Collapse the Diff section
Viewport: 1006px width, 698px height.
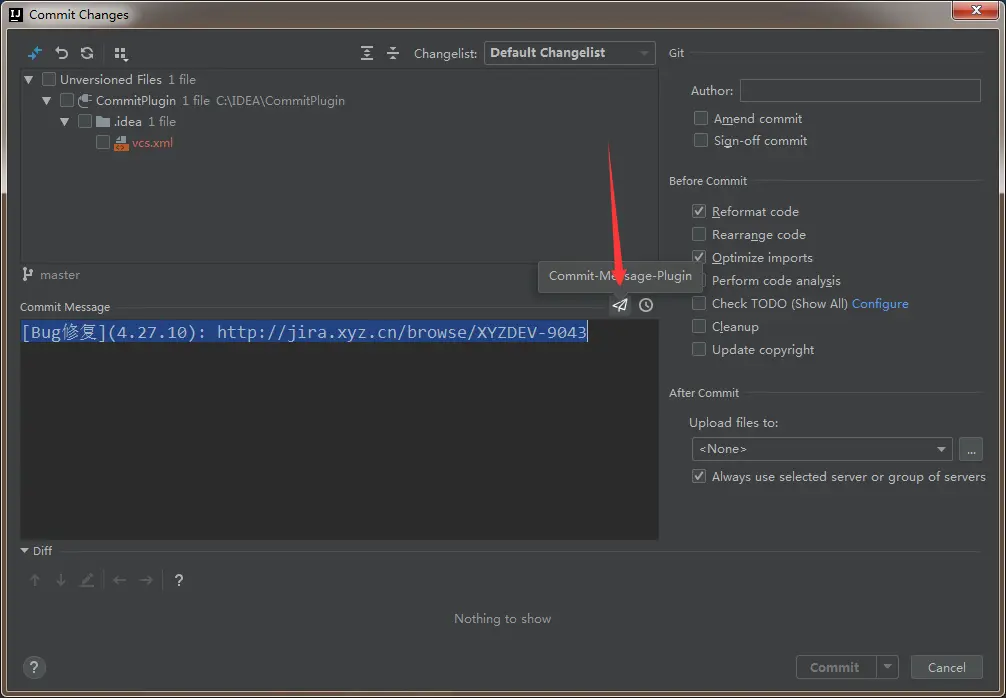point(25,550)
